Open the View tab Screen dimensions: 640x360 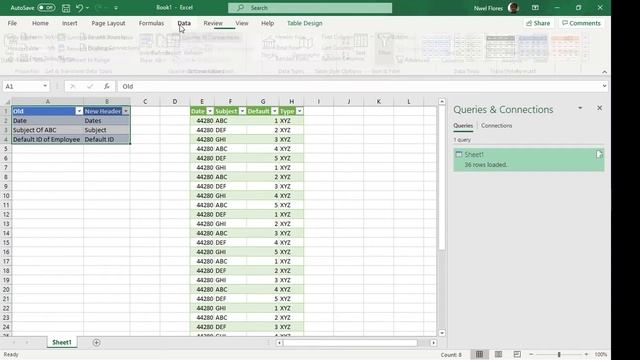tap(242, 23)
